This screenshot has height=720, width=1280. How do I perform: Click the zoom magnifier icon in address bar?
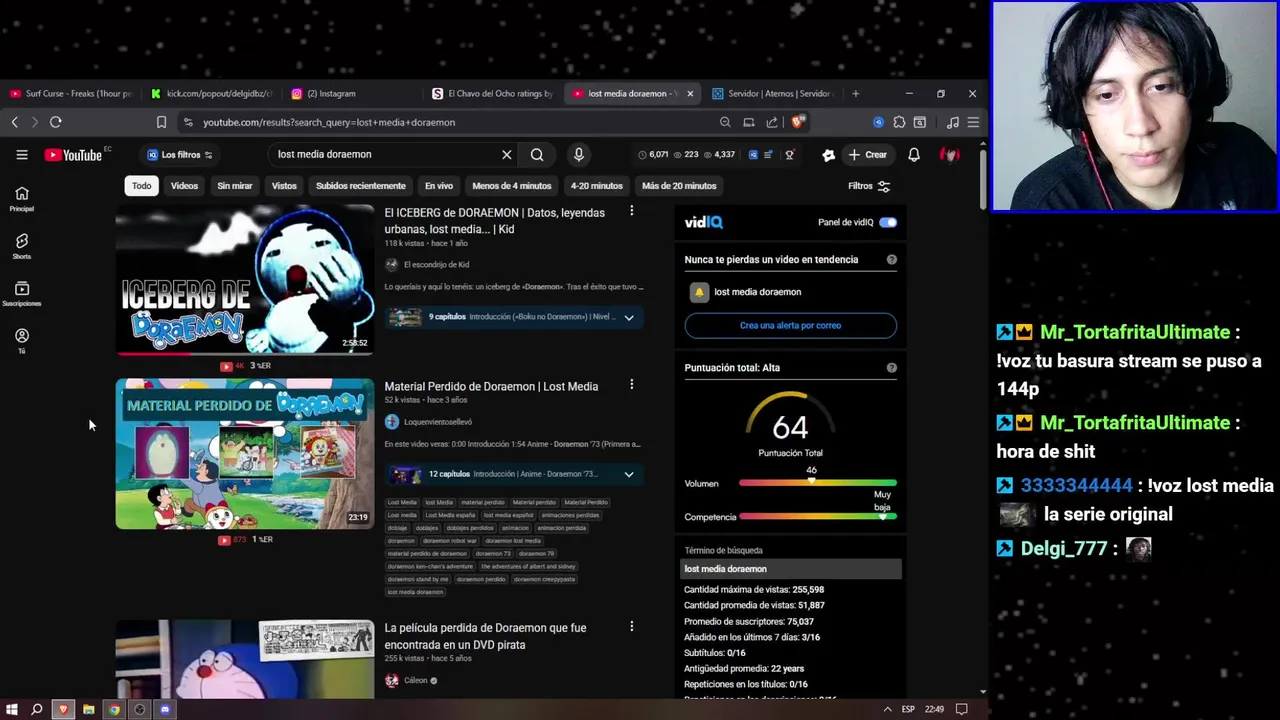725,122
